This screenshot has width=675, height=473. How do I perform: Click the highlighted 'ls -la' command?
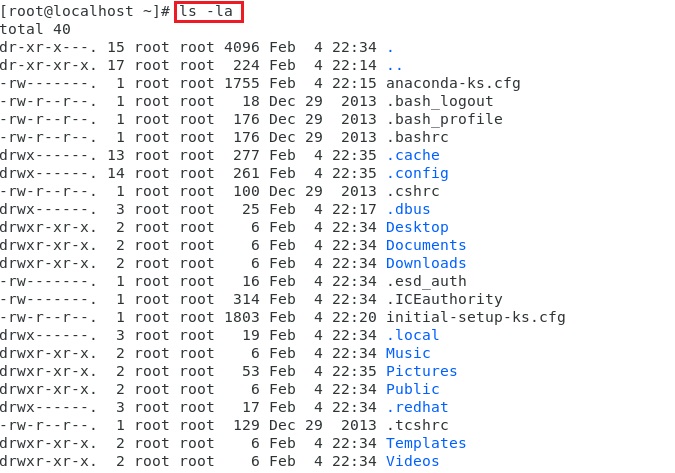pyautogui.click(x=209, y=12)
